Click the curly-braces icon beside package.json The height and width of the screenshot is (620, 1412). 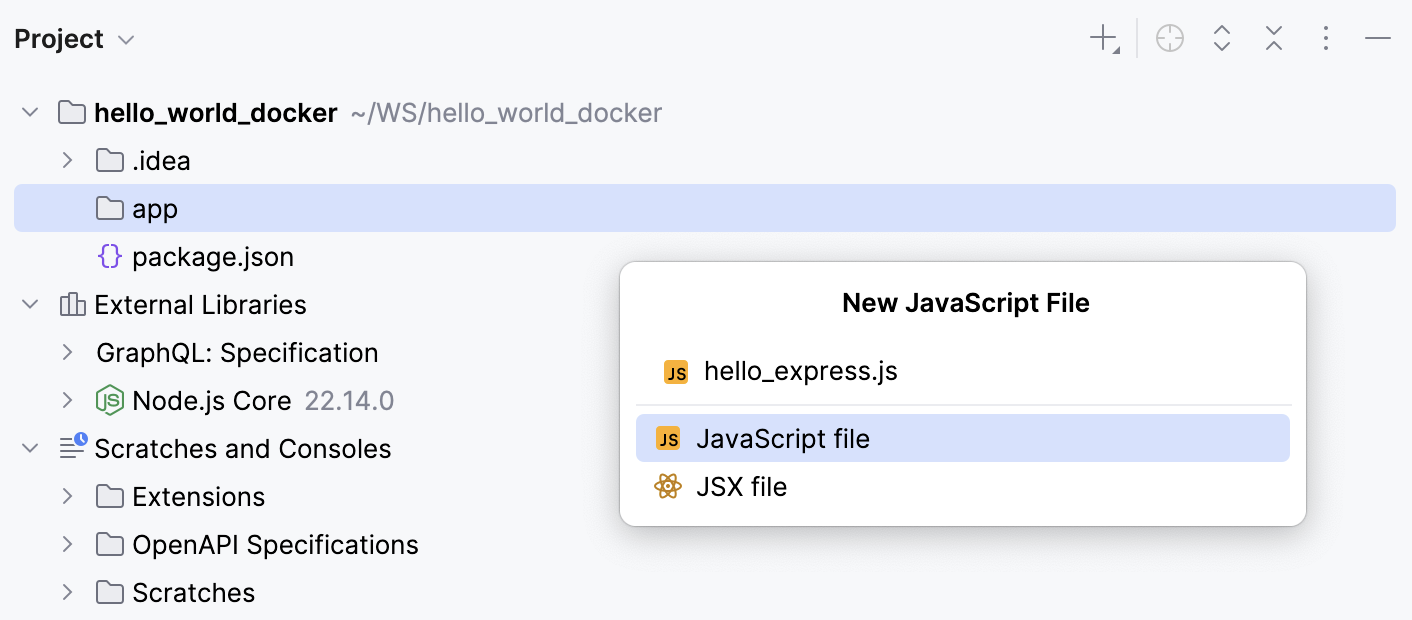tap(108, 256)
